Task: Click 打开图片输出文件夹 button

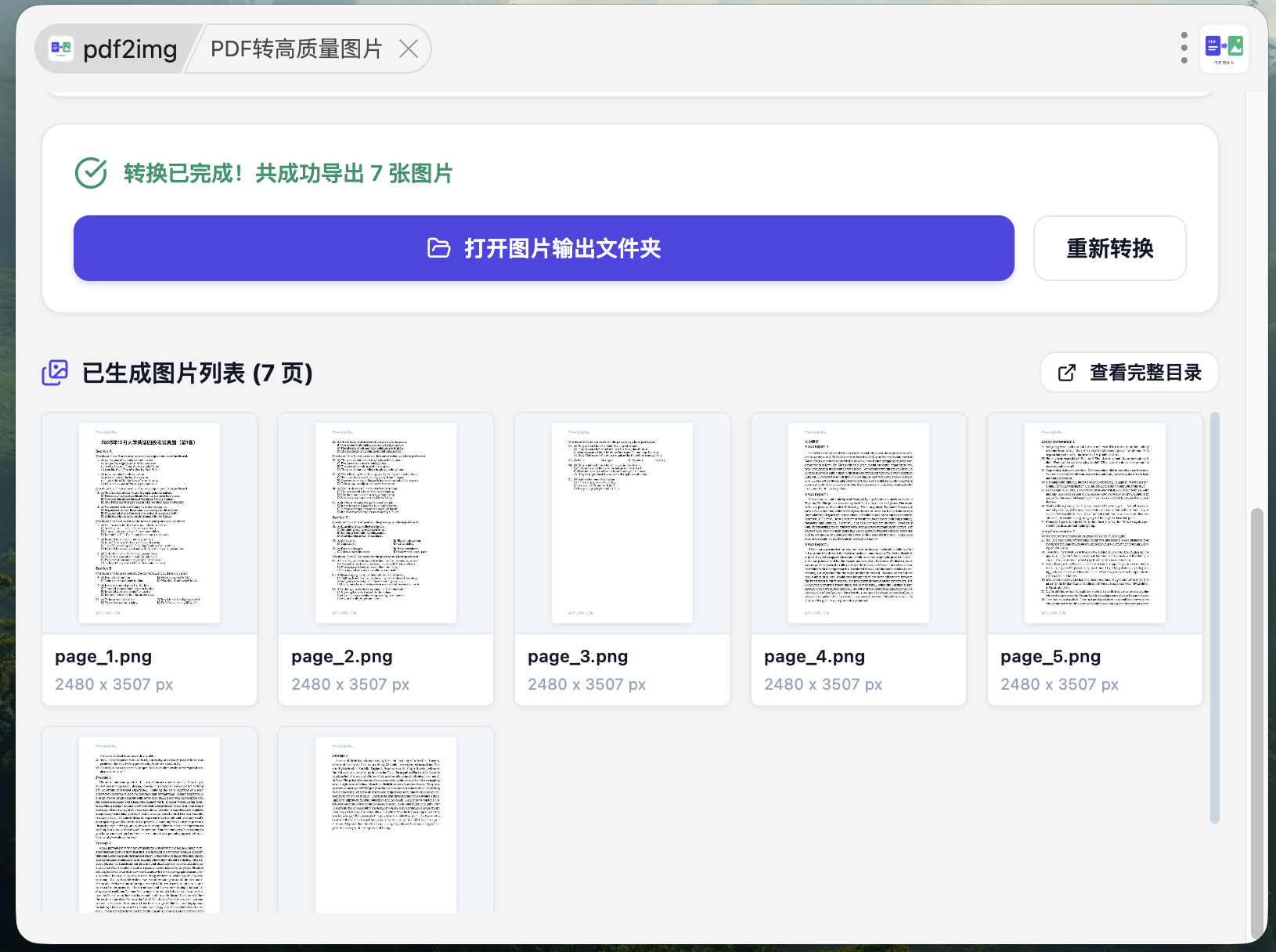Action: click(x=544, y=248)
